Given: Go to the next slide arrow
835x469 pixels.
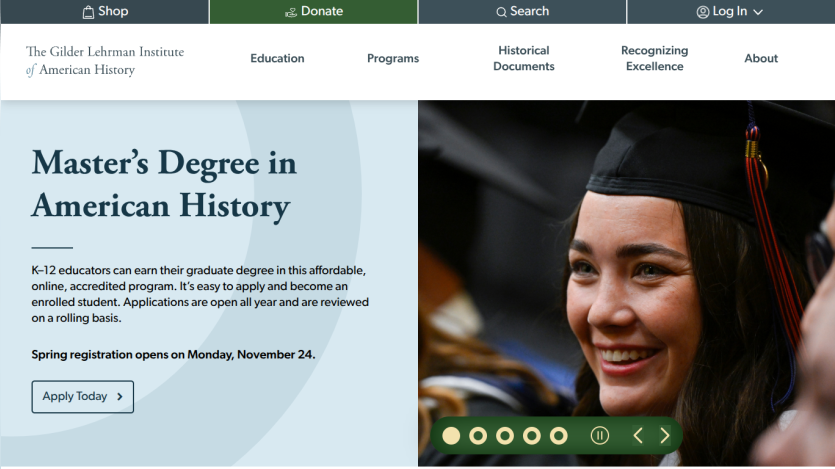Looking at the screenshot, I should pos(665,436).
